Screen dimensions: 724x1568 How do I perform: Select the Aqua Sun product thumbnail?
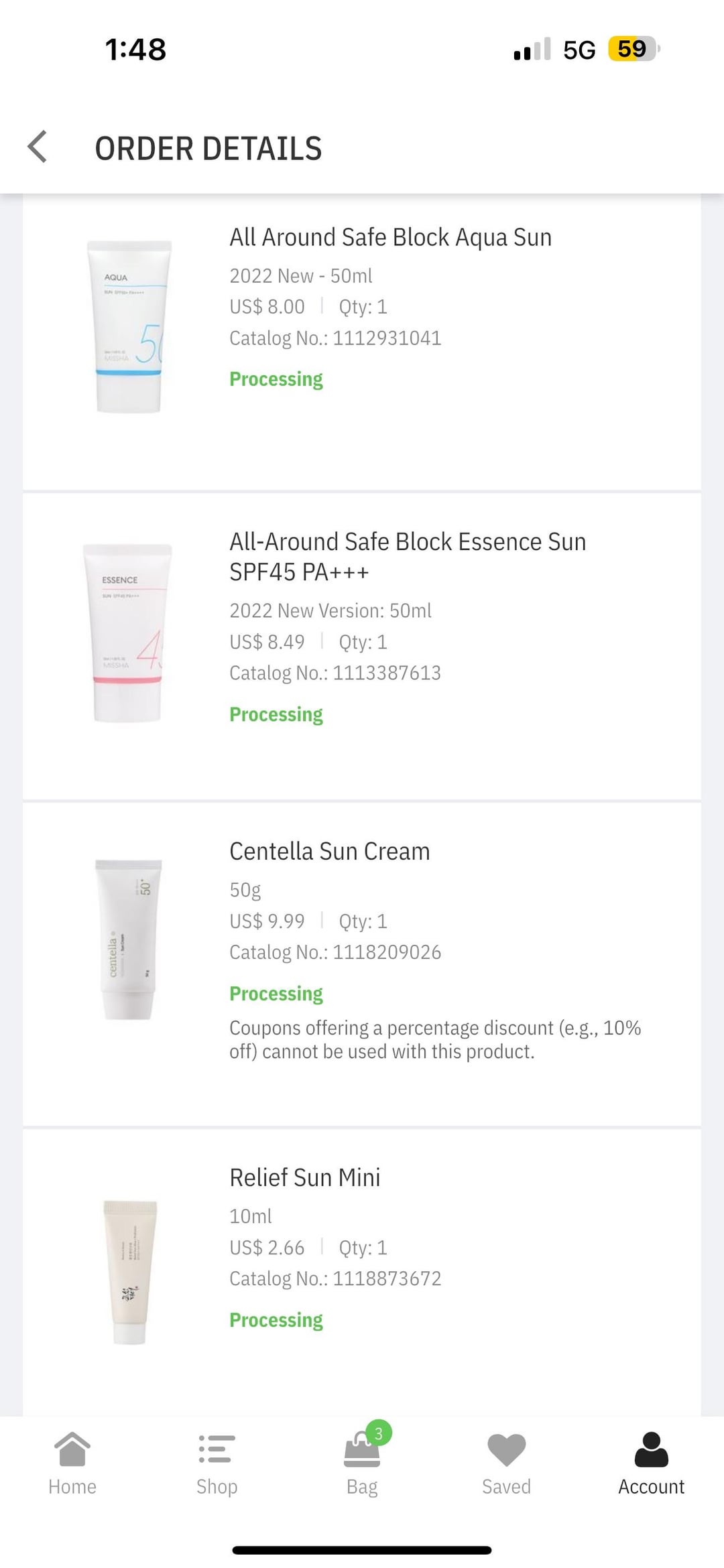(129, 326)
